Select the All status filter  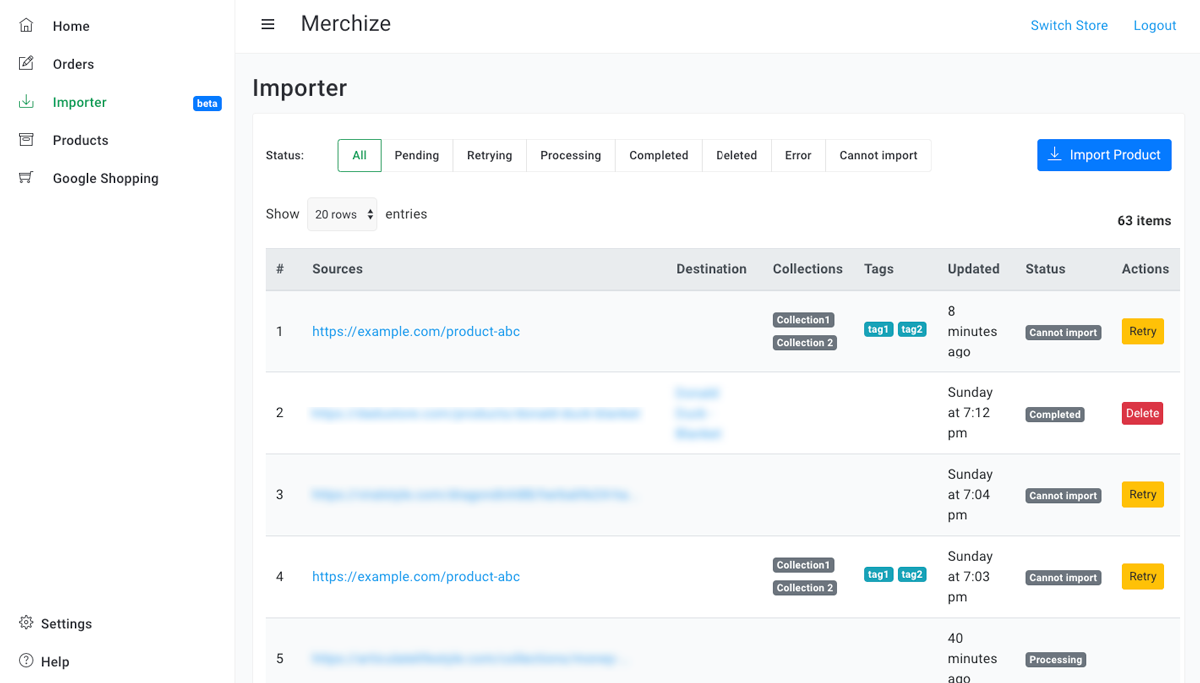click(359, 155)
